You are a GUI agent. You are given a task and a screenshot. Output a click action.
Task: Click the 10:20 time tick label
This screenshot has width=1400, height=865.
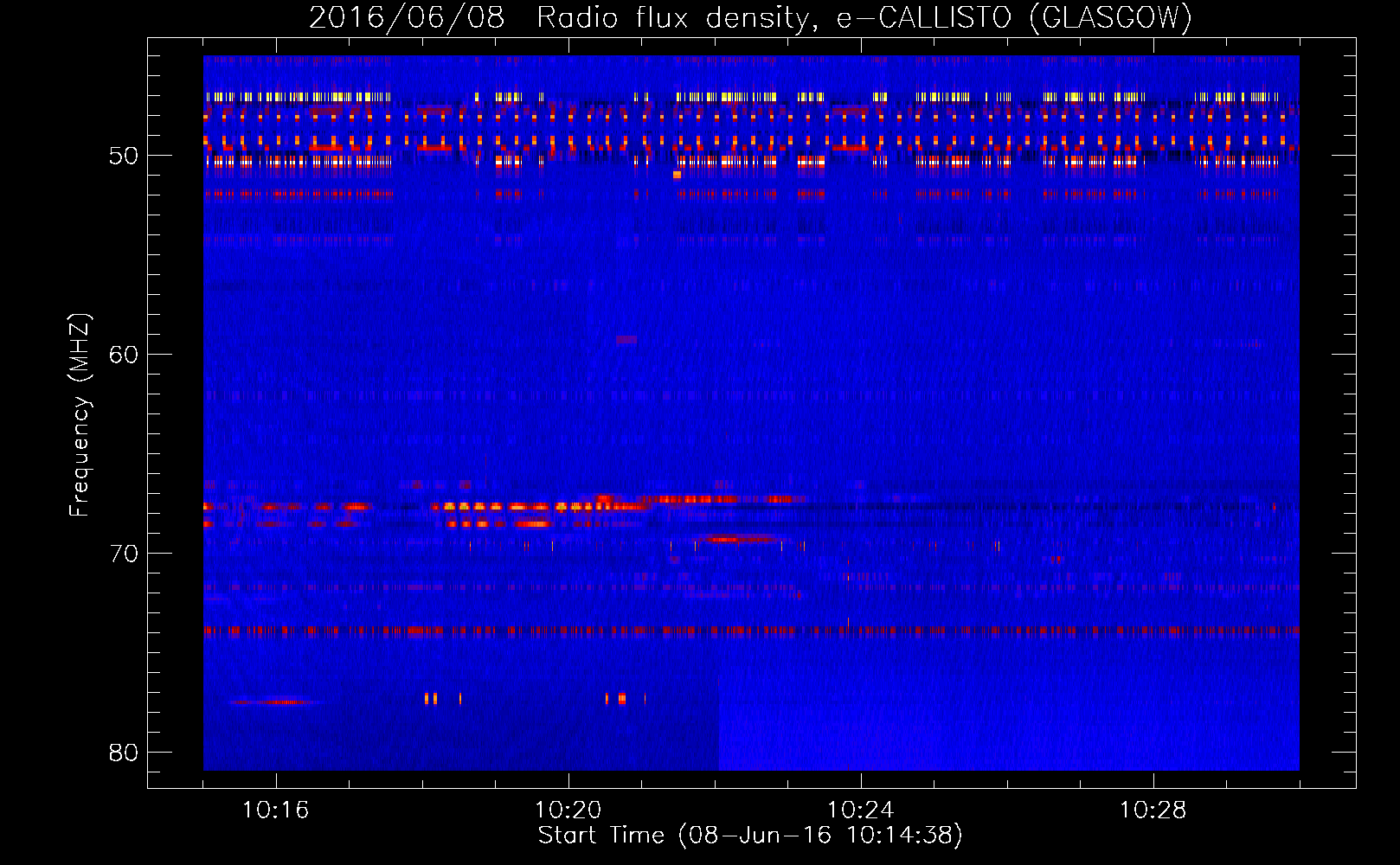(x=568, y=811)
